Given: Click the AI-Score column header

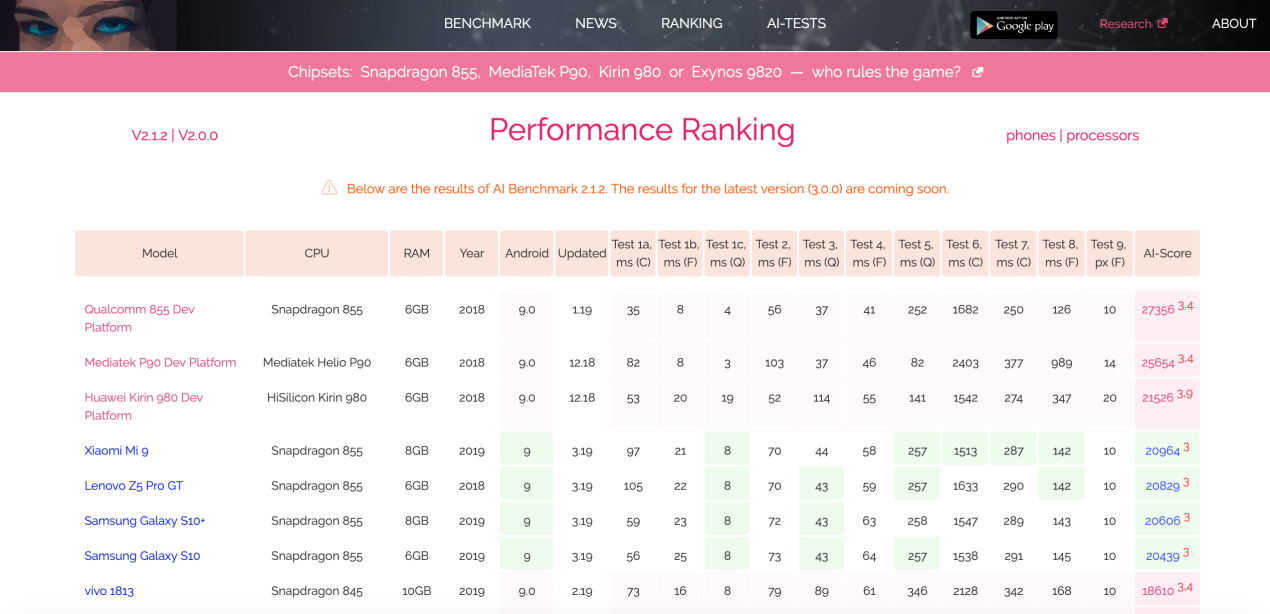Looking at the screenshot, I should (x=1167, y=253).
